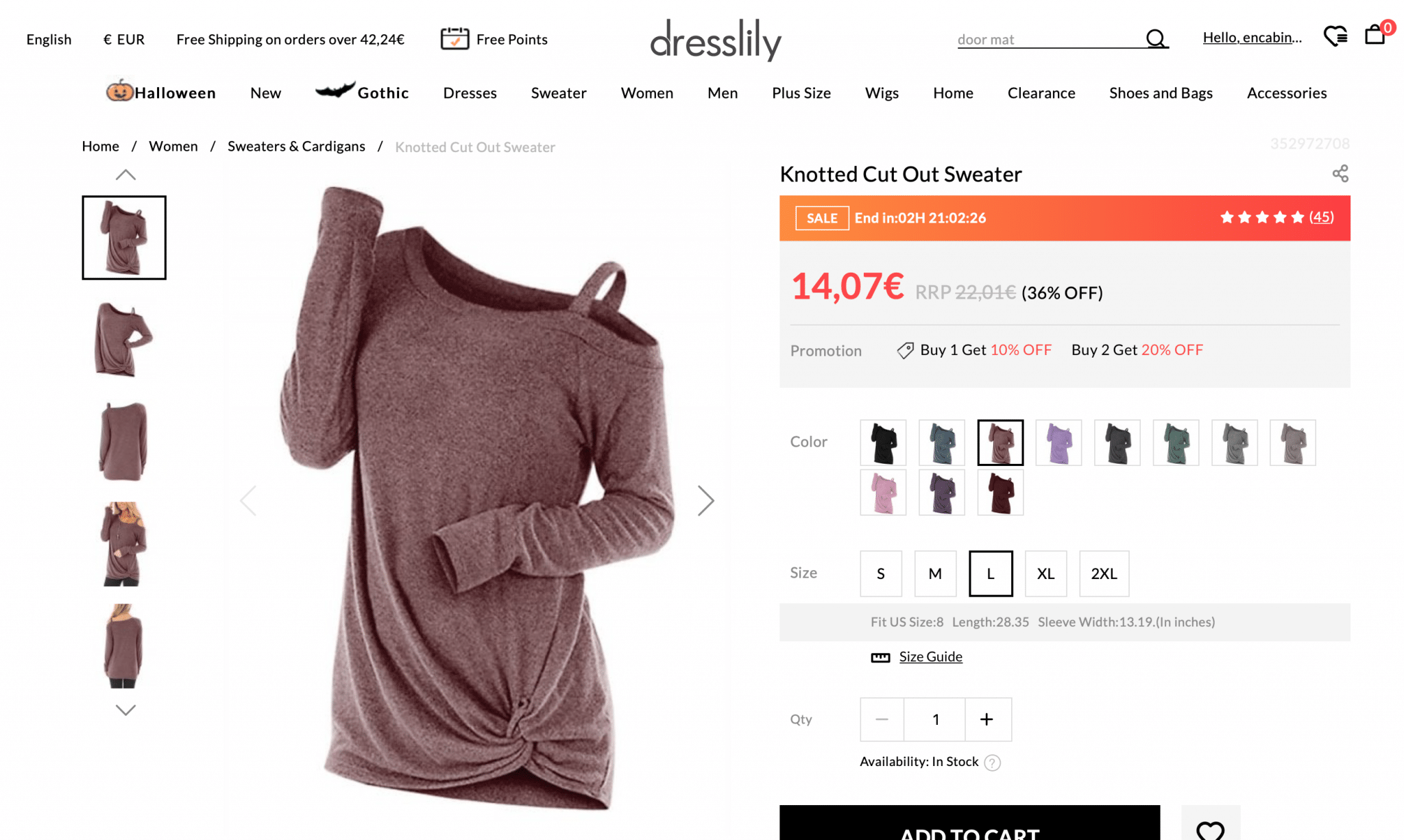
Task: Click the availability help question mark
Action: pyautogui.click(x=992, y=763)
